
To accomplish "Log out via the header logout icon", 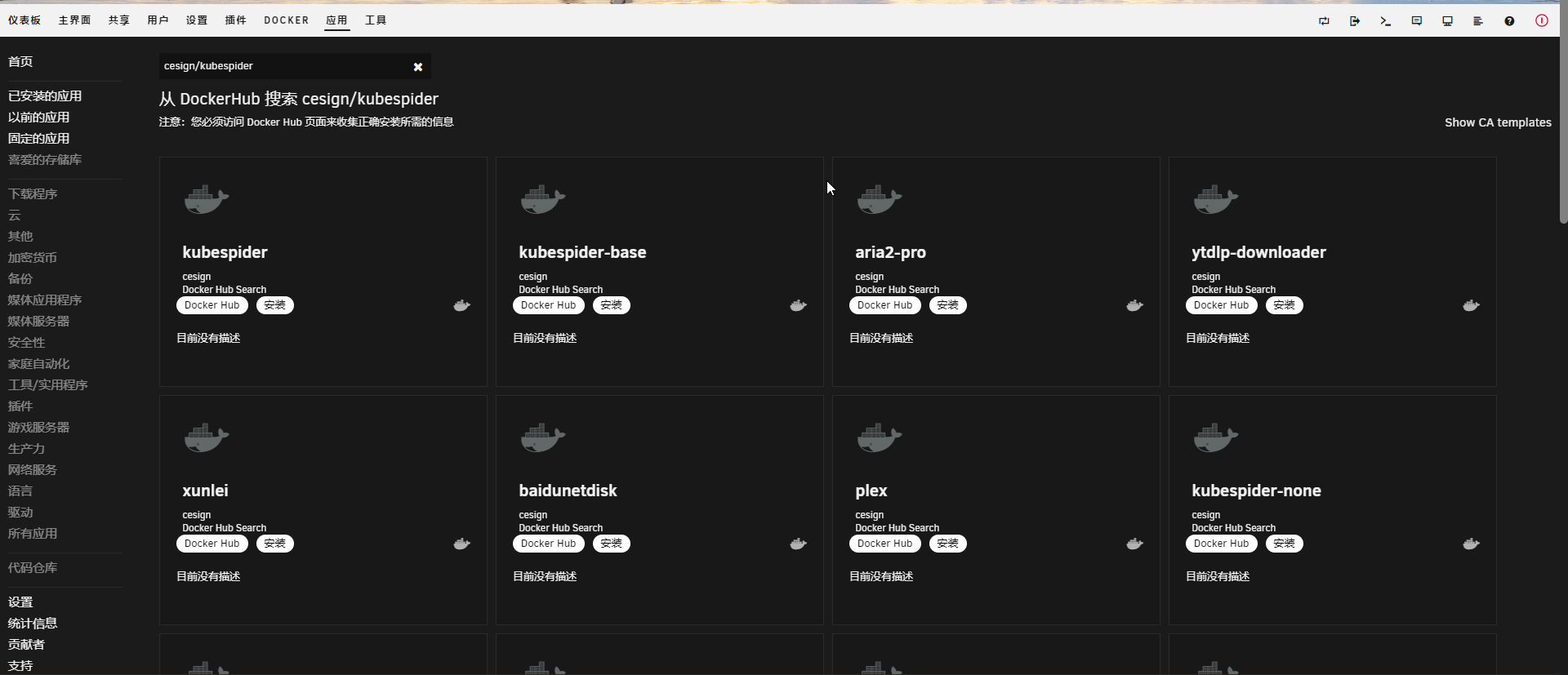I will tap(1354, 21).
